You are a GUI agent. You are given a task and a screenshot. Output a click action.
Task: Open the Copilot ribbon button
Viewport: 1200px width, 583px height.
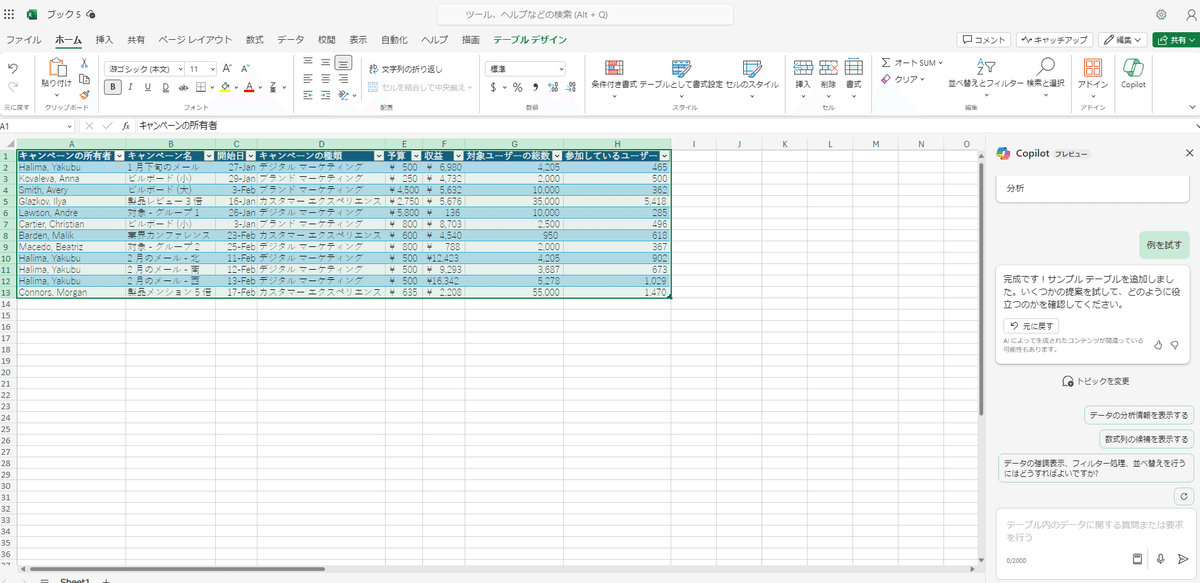pyautogui.click(x=1133, y=73)
